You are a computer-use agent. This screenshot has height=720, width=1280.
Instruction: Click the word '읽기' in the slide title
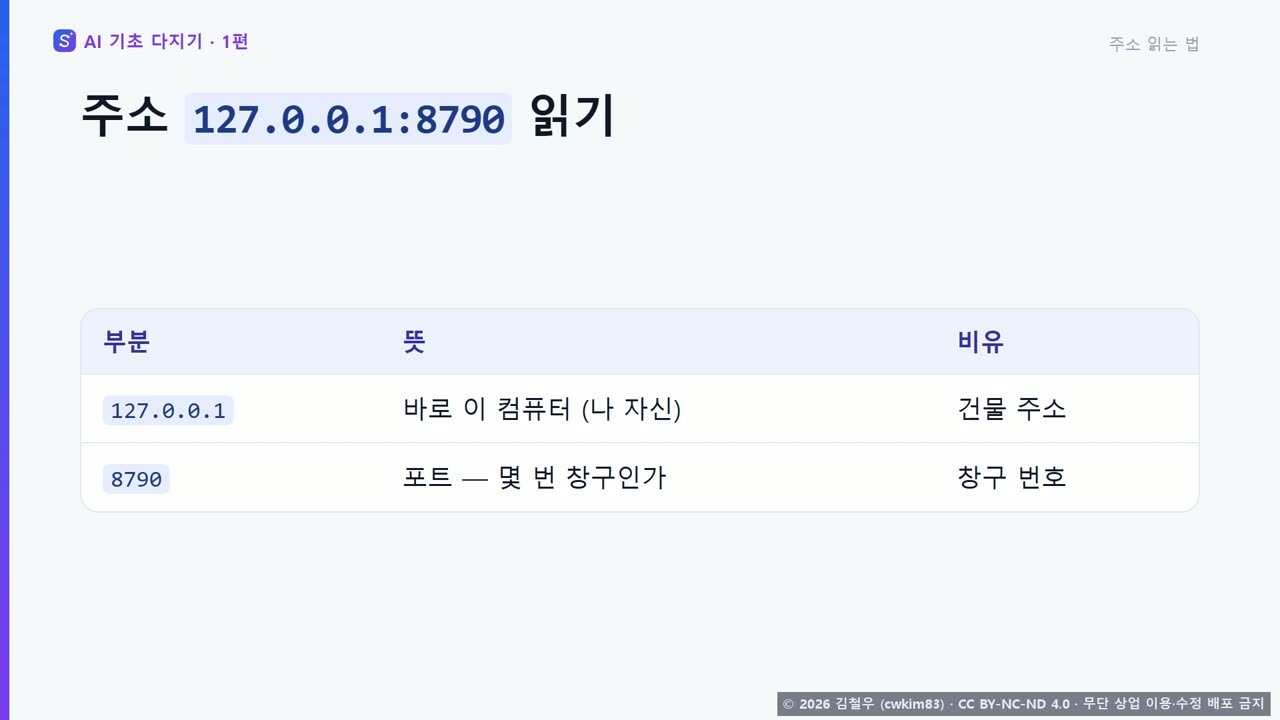tap(572, 116)
